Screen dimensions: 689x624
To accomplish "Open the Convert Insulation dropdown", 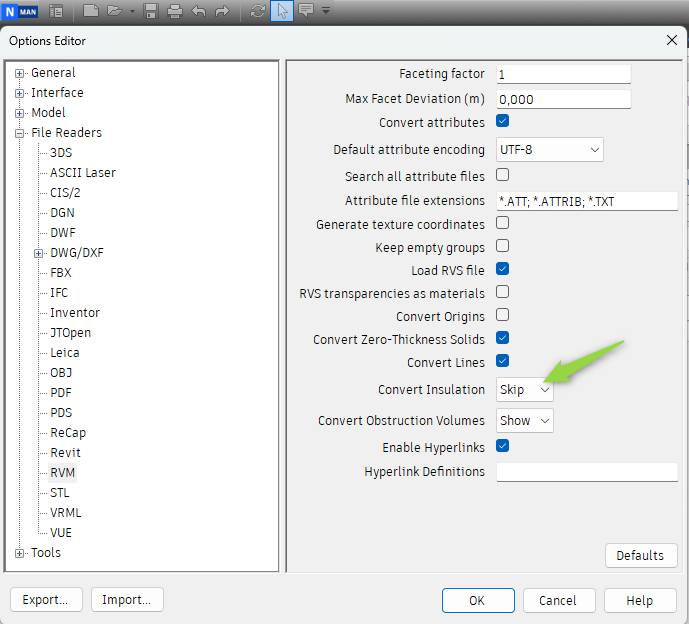I will click(525, 390).
